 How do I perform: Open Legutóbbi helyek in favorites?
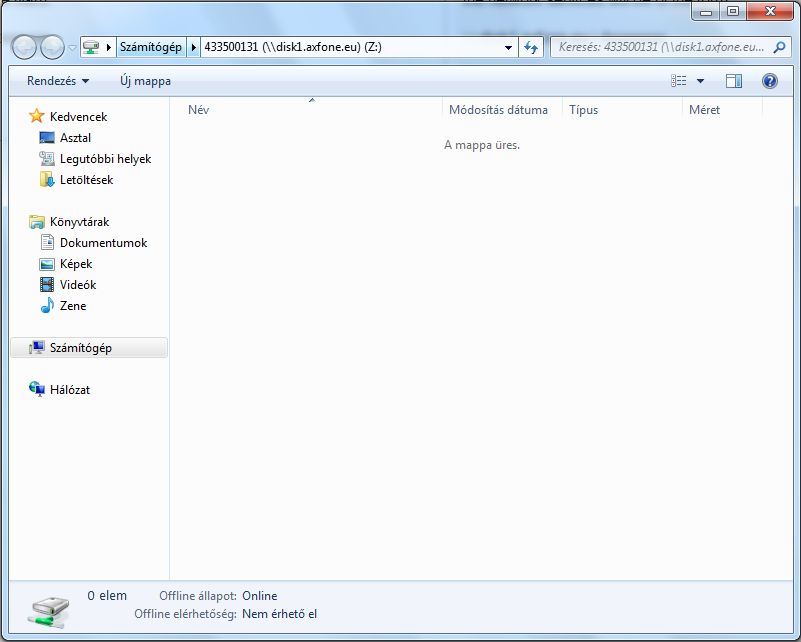(x=105, y=159)
